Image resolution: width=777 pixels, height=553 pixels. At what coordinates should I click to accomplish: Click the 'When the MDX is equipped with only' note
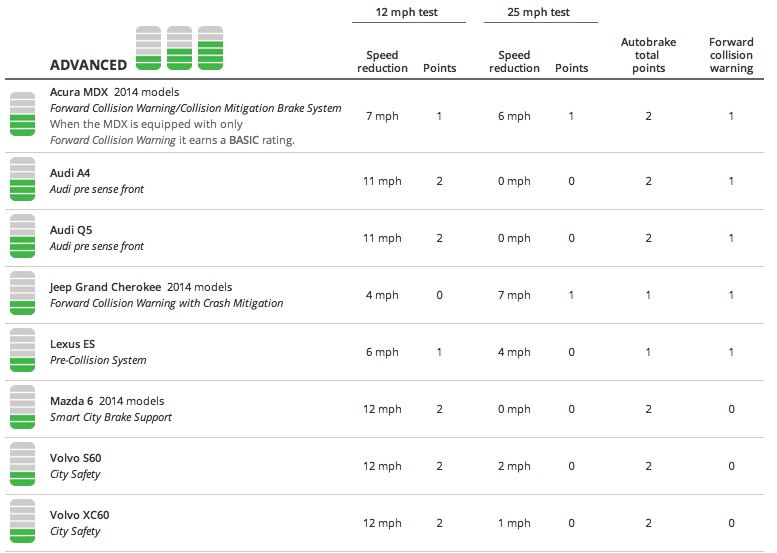pos(146,124)
